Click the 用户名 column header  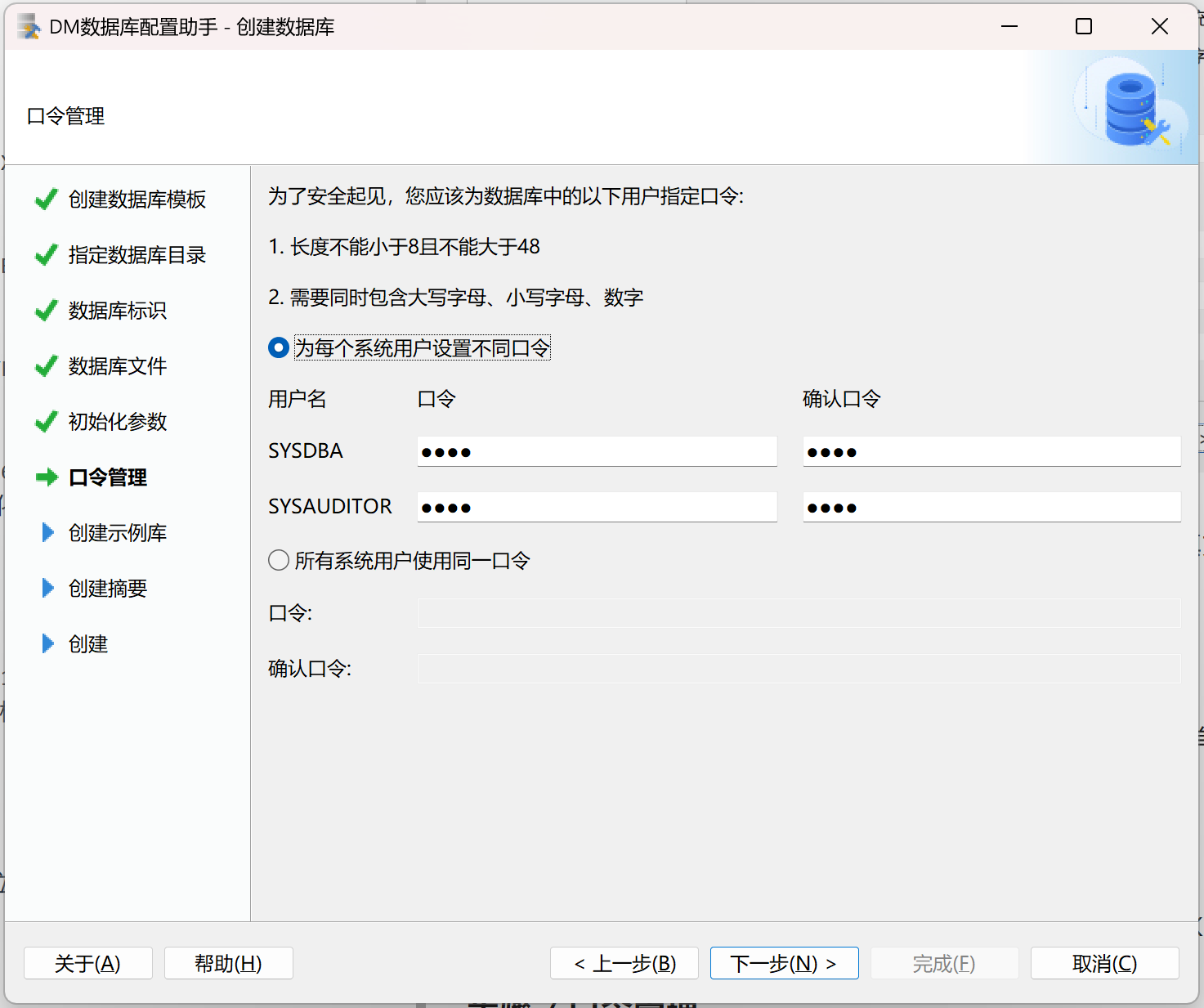(x=298, y=399)
